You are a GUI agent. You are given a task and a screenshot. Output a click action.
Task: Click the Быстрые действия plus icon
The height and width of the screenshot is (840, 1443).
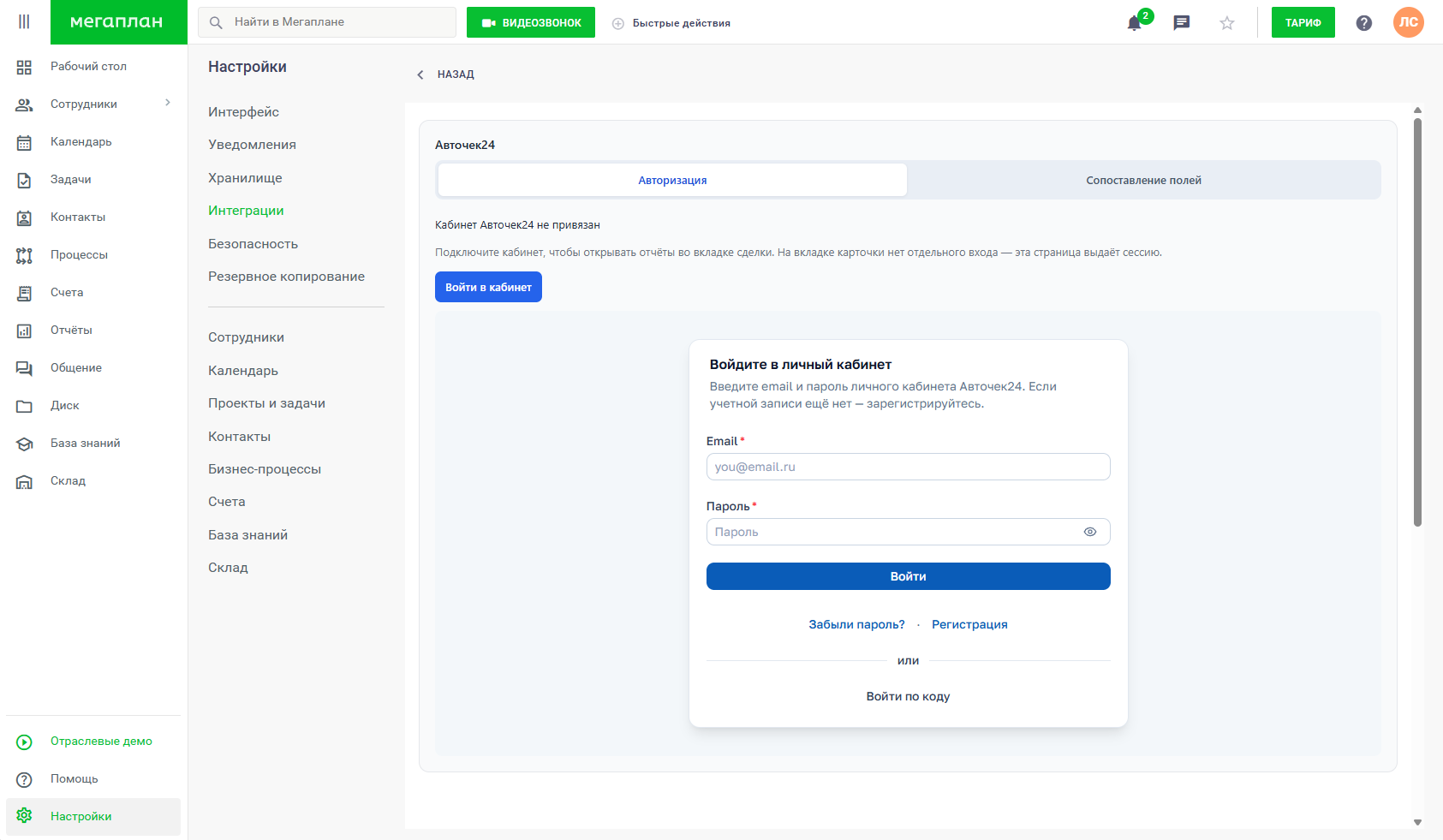[x=618, y=23]
